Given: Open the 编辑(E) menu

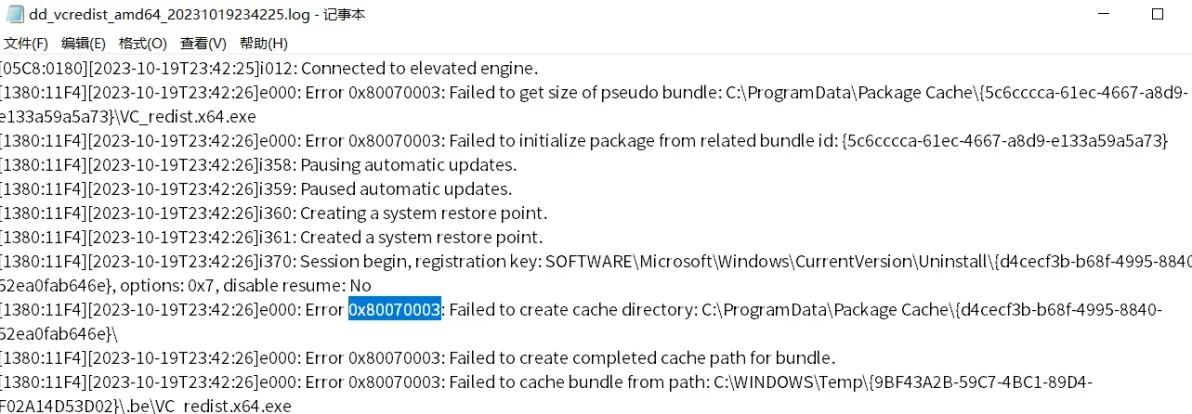Looking at the screenshot, I should [84, 43].
